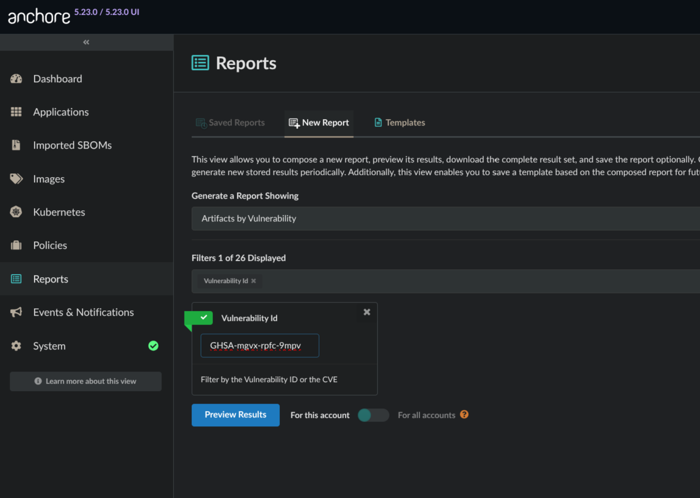The width and height of the screenshot is (700, 498).
Task: Click the Imported SBOMs file icon
Action: [x=16, y=145]
